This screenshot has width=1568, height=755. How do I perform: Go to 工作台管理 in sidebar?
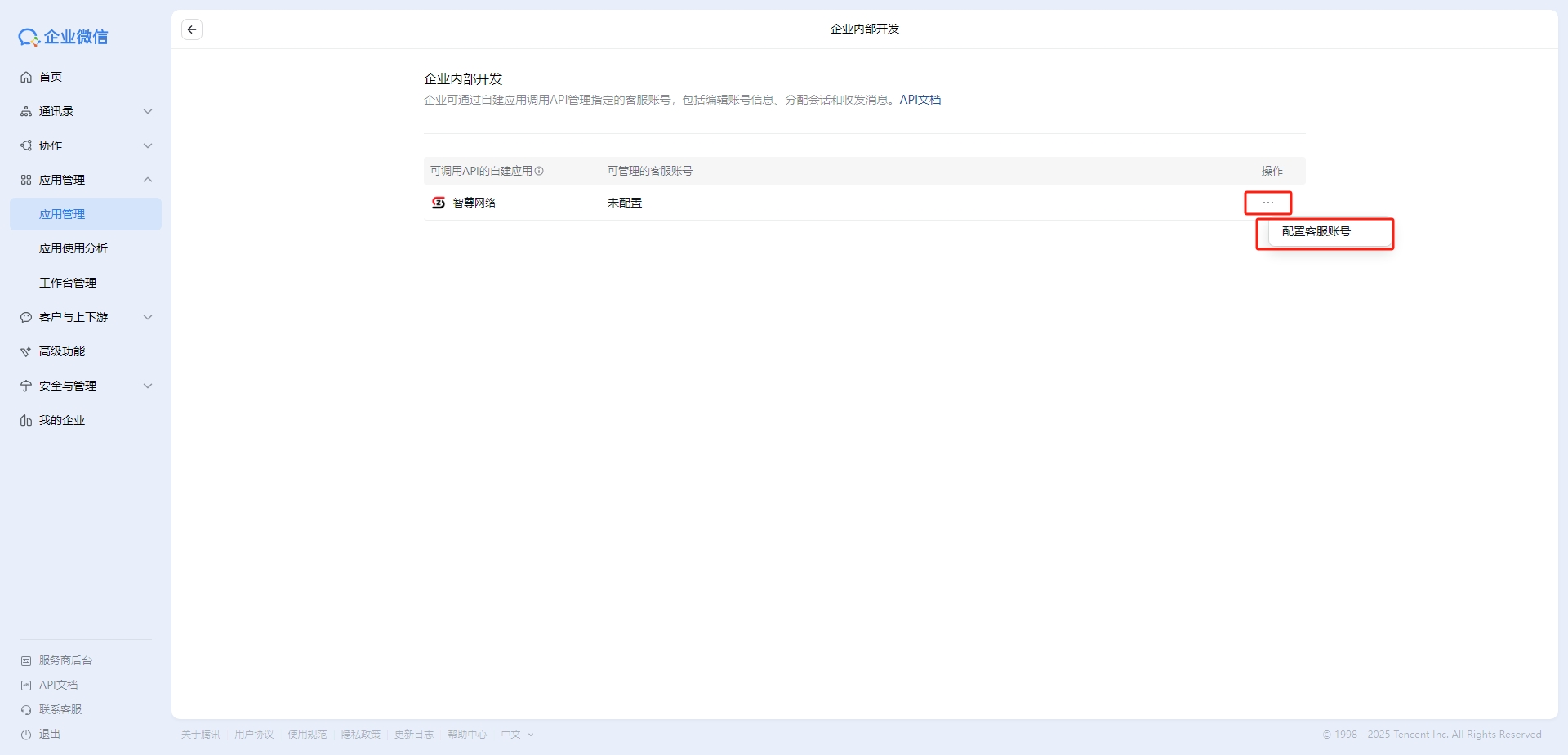(x=68, y=283)
